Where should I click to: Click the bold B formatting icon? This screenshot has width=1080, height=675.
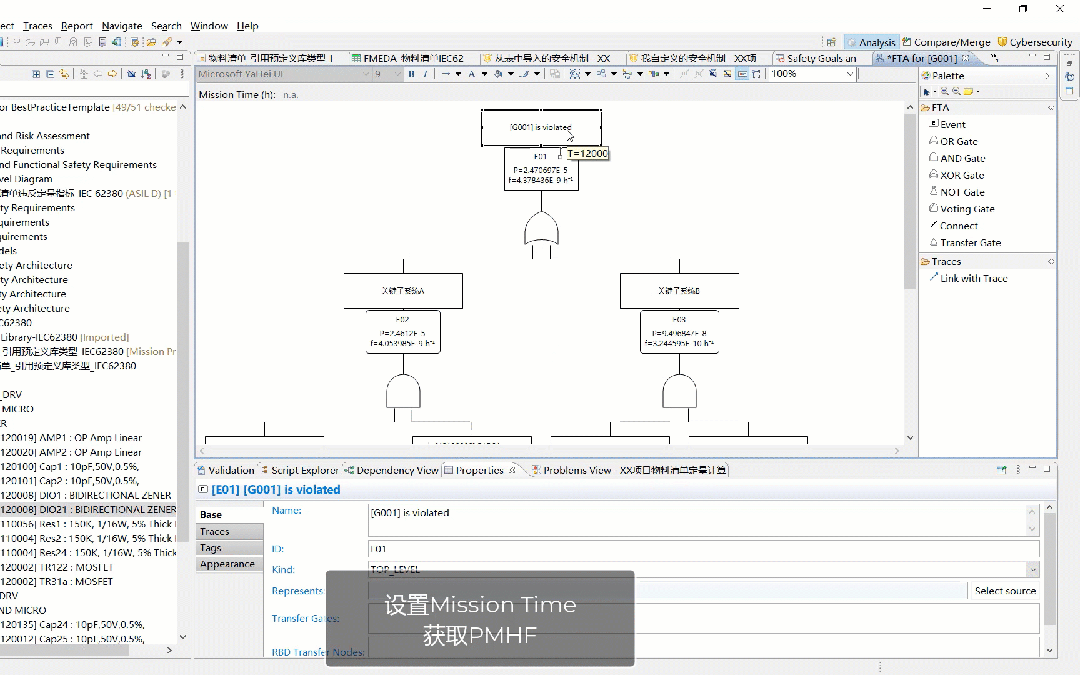point(411,74)
